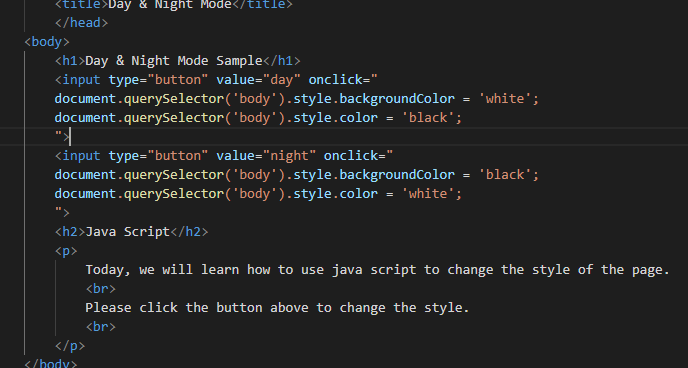Click the title text 'Day & Night Mode'
The width and height of the screenshot is (688, 368).
(170, 5)
